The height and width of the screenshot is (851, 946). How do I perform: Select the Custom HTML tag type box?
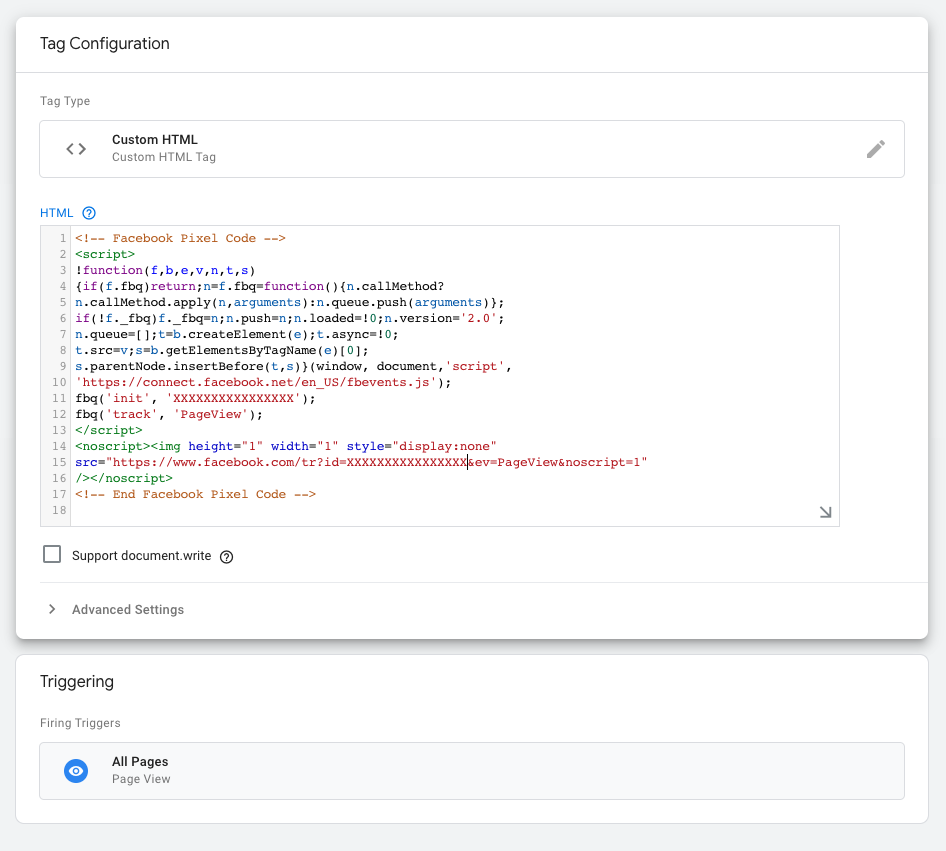472,149
